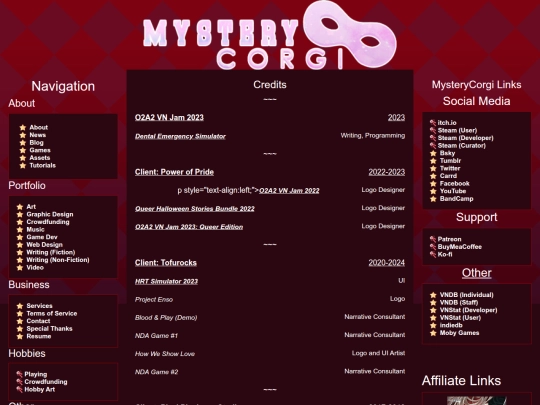
Task: Click the star icon beside Facebook
Action: (x=433, y=184)
